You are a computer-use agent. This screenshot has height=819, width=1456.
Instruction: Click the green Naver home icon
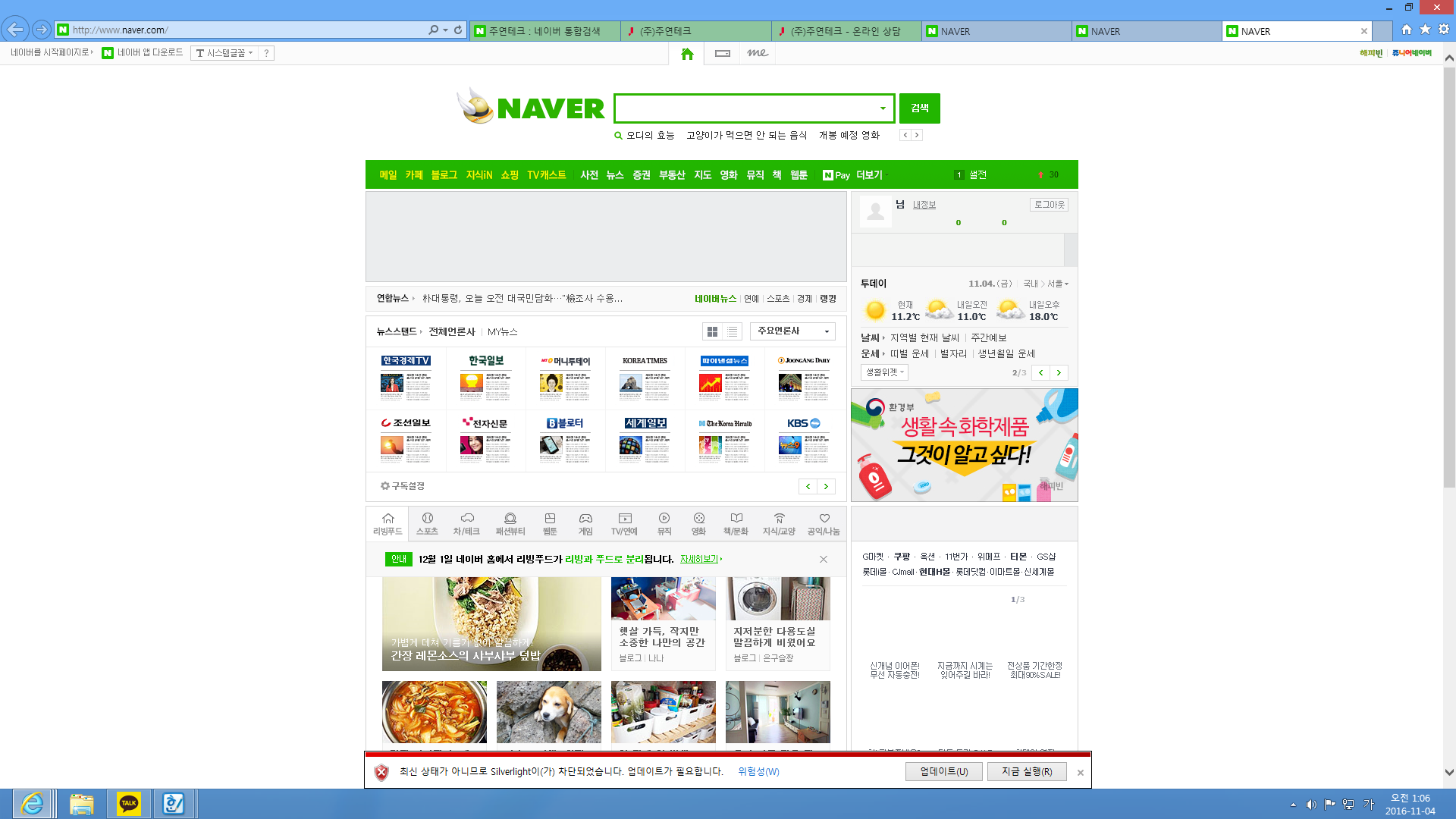coord(687,54)
